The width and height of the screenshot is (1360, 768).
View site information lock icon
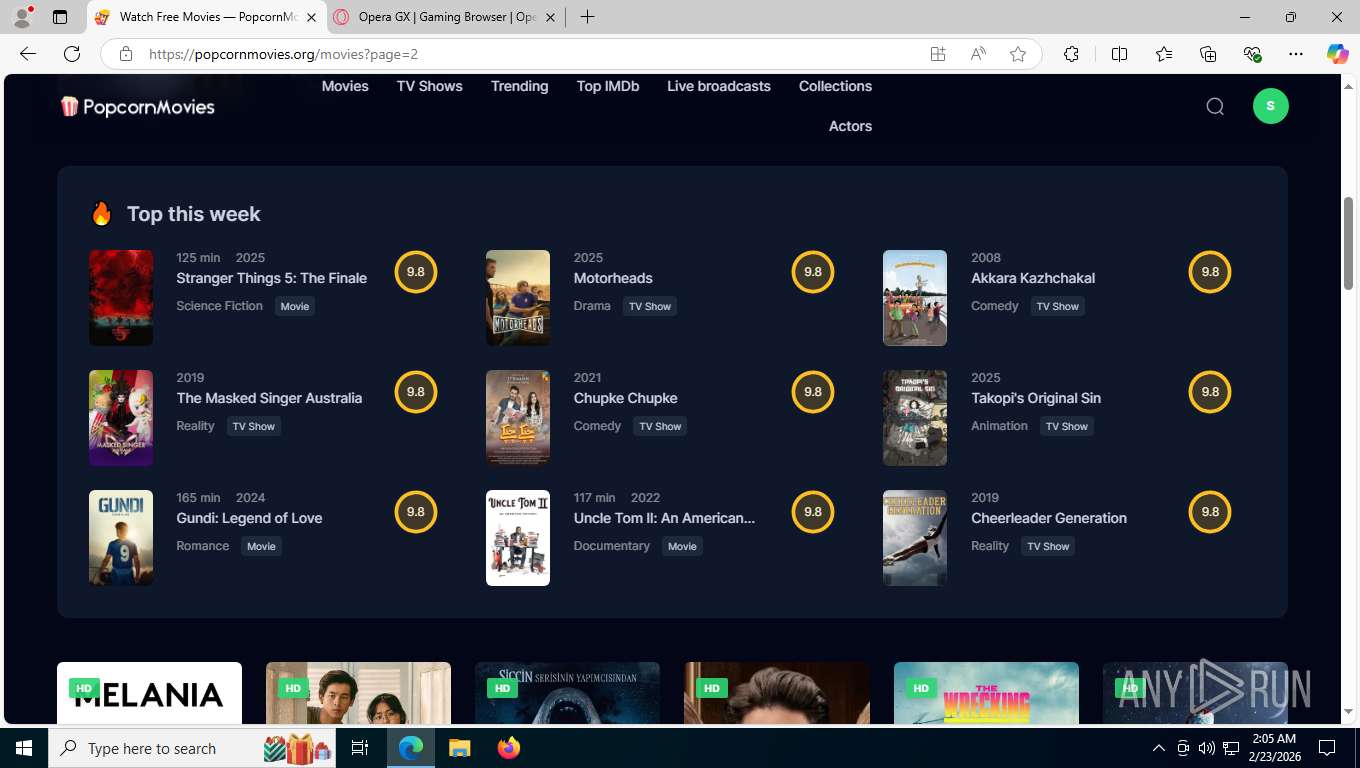(125, 54)
